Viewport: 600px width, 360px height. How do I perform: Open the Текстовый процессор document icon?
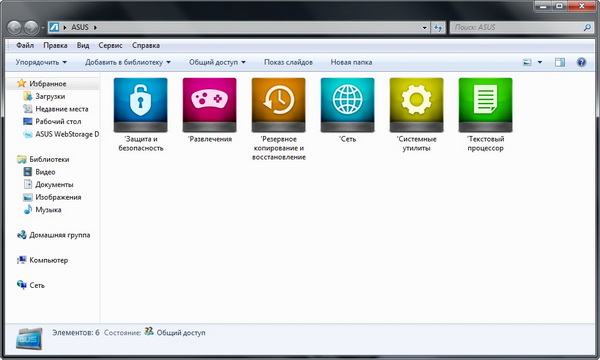pos(485,105)
